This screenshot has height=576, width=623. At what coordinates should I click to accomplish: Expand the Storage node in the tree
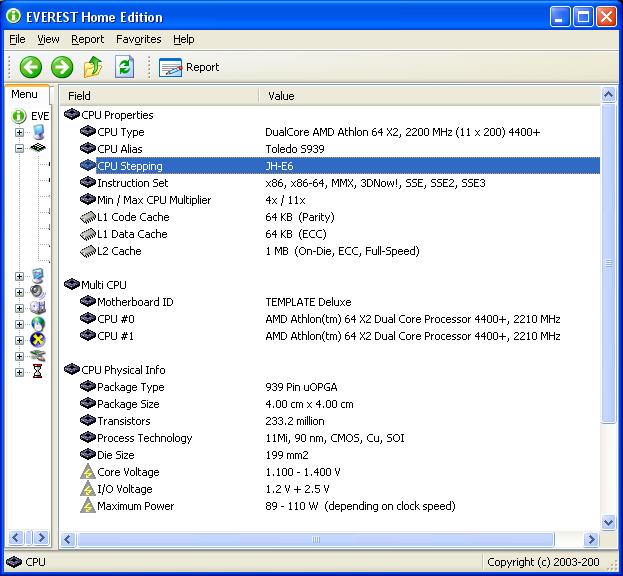(19, 308)
